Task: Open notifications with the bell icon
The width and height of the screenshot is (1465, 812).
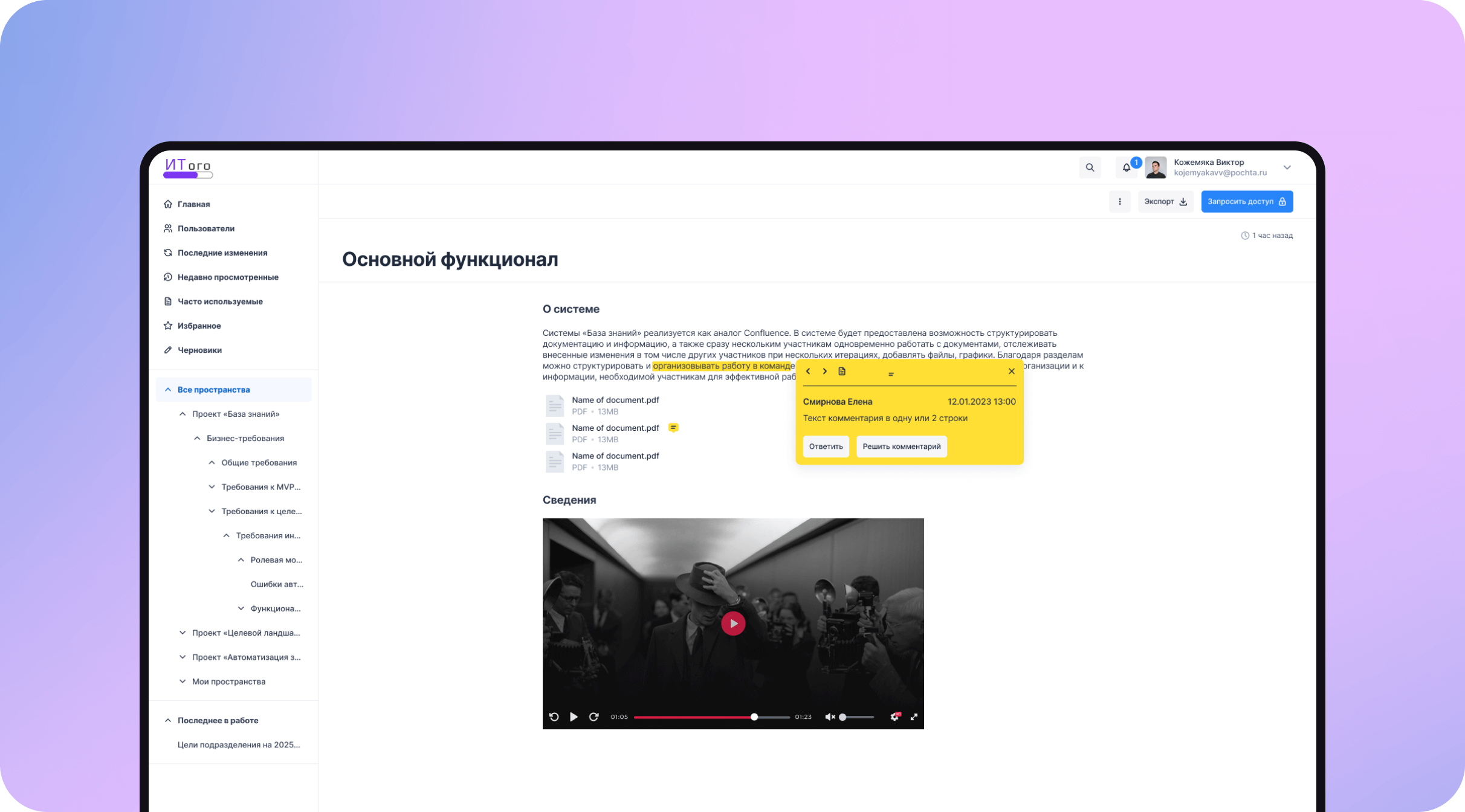Action: click(1127, 167)
